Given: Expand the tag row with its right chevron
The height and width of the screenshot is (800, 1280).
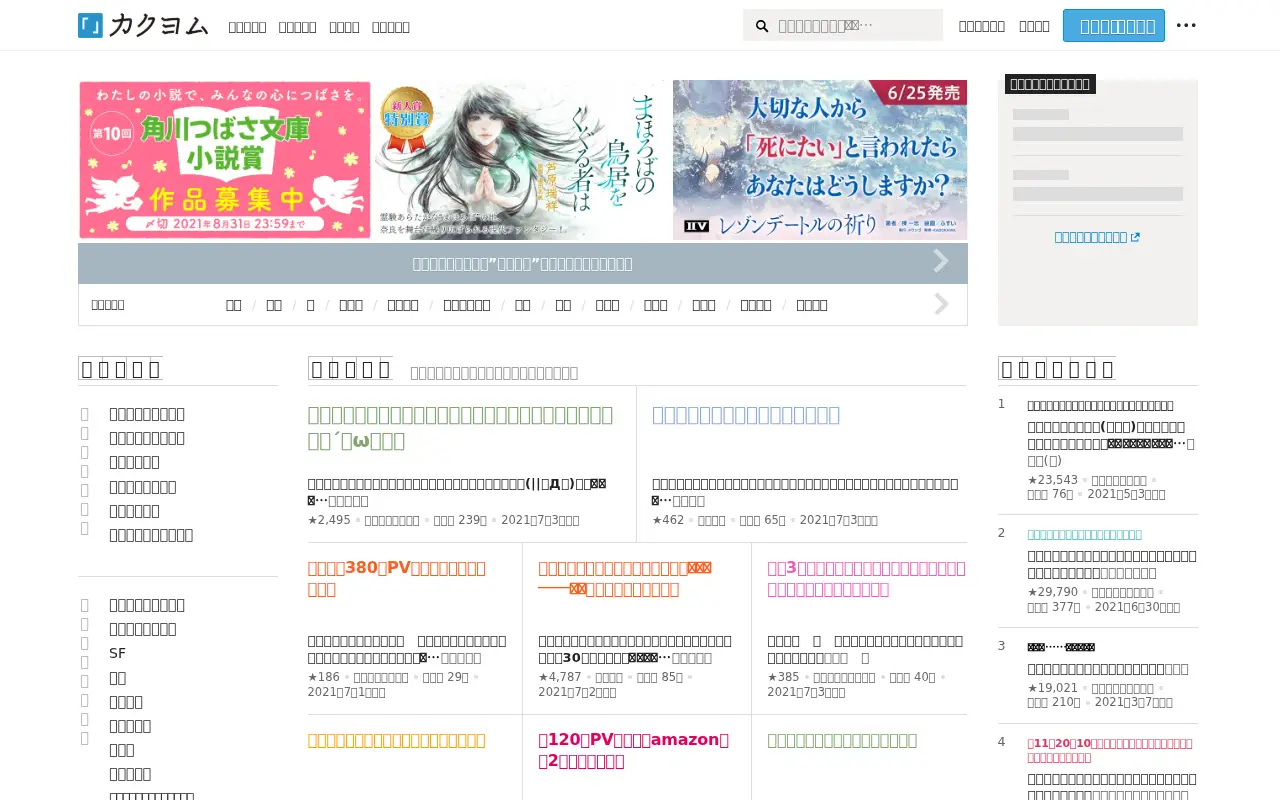Looking at the screenshot, I should point(941,304).
